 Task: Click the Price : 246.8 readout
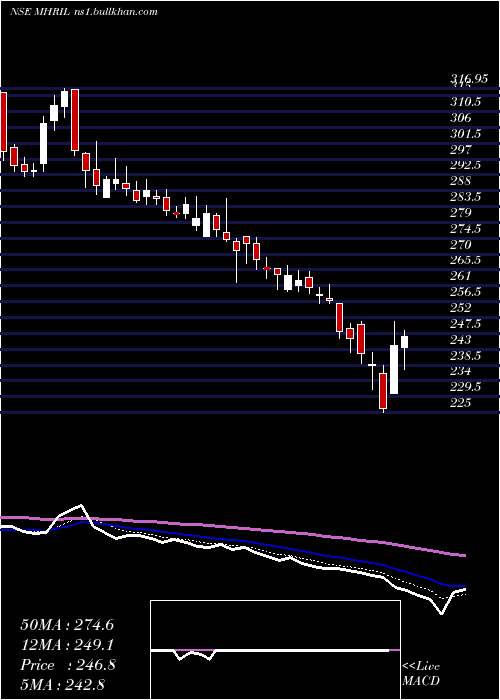[x=68, y=665]
